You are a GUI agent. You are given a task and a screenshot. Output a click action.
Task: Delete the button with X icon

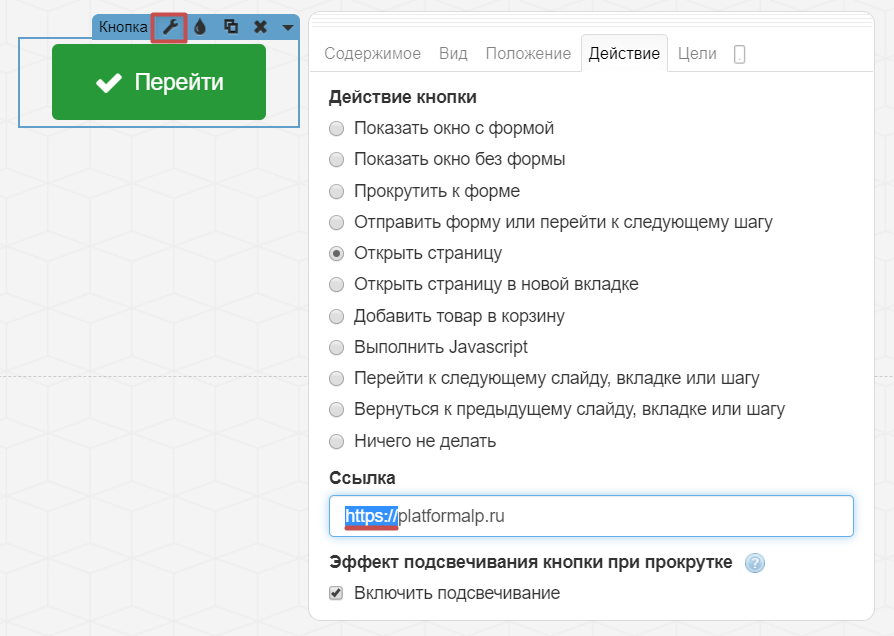click(260, 27)
